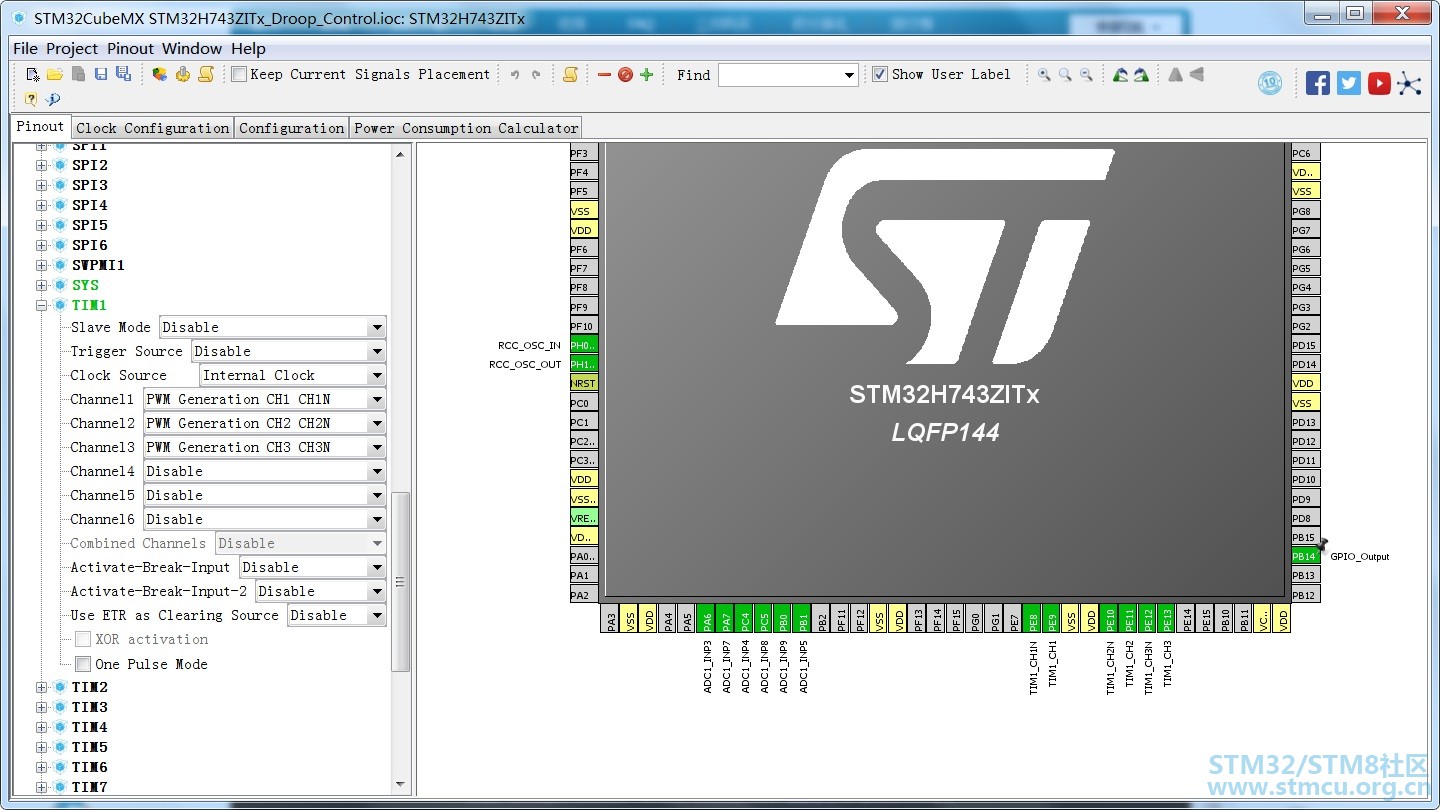Viewport: 1440px width, 810px height.
Task: Open the Activate-Break-Input dropdown
Action: coord(313,567)
